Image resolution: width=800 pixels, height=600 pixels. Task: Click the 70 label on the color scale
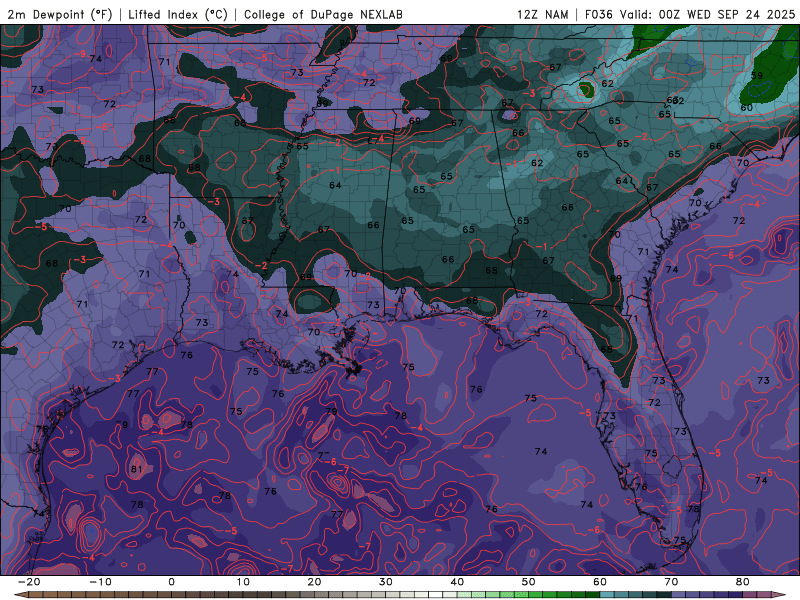(x=671, y=582)
